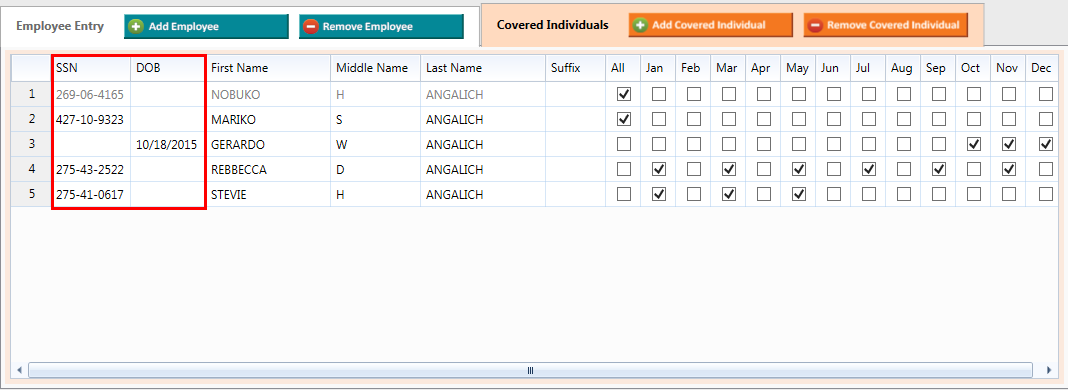Click the horizontal scrollbar left arrow

click(x=19, y=370)
